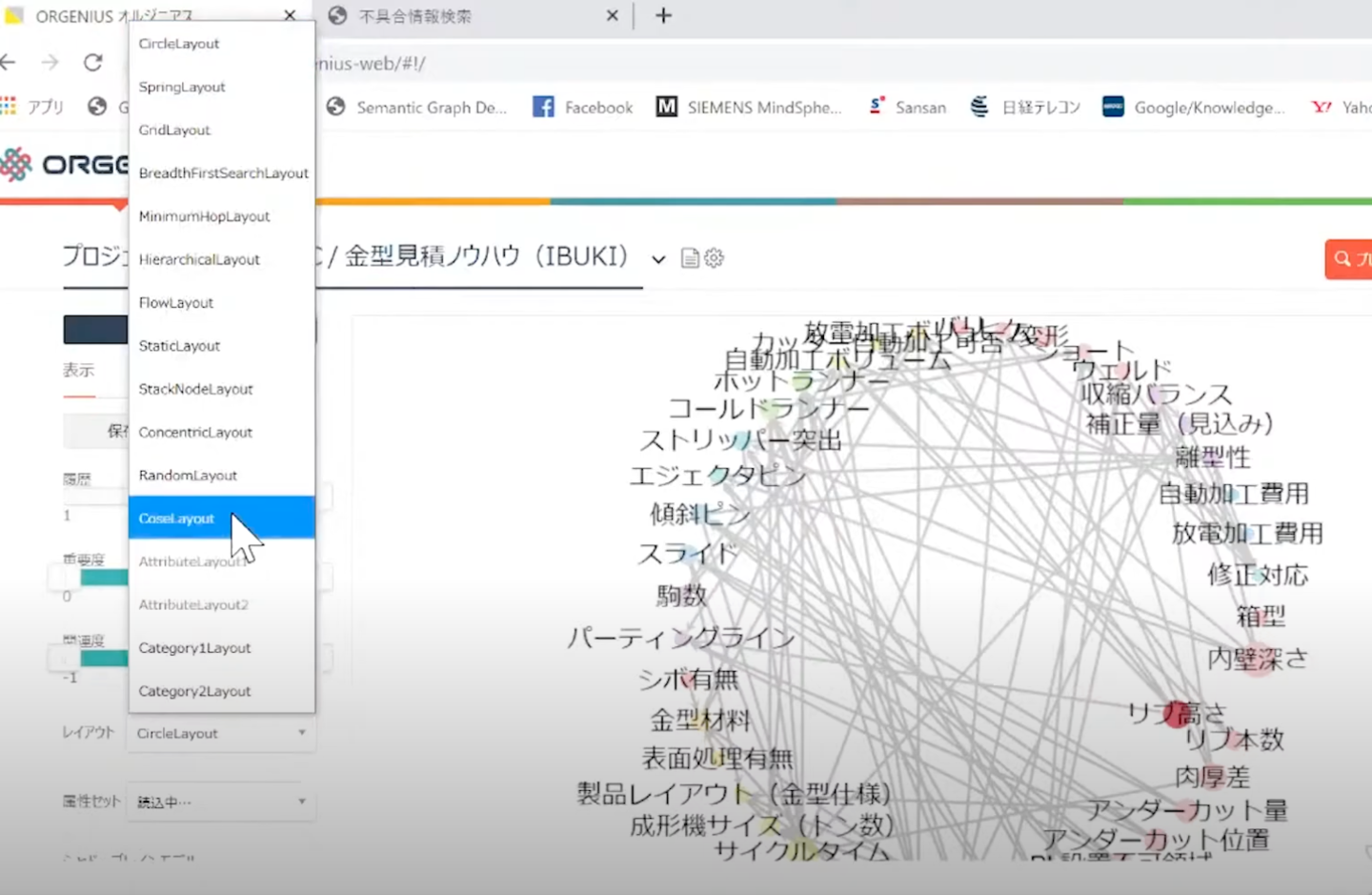Select the 自動加工費用 node label
This screenshot has height=895, width=1372.
click(x=1234, y=494)
